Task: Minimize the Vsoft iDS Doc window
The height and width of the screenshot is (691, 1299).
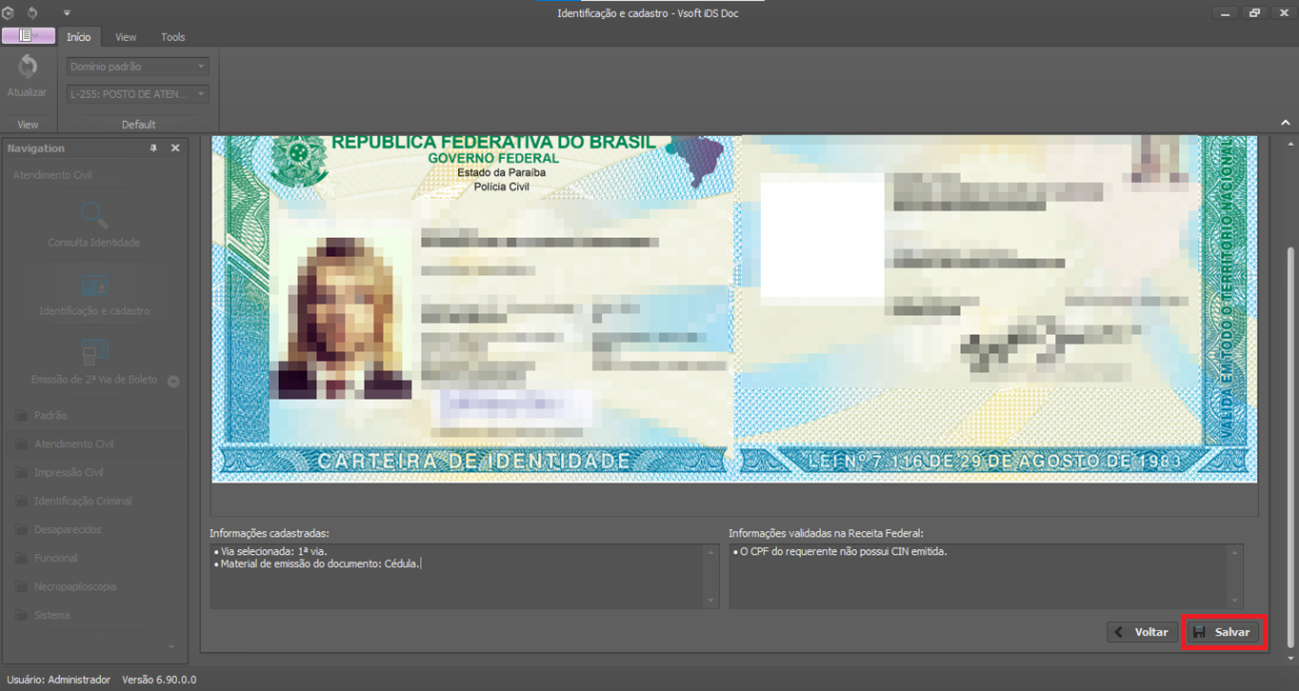Action: [1225, 13]
